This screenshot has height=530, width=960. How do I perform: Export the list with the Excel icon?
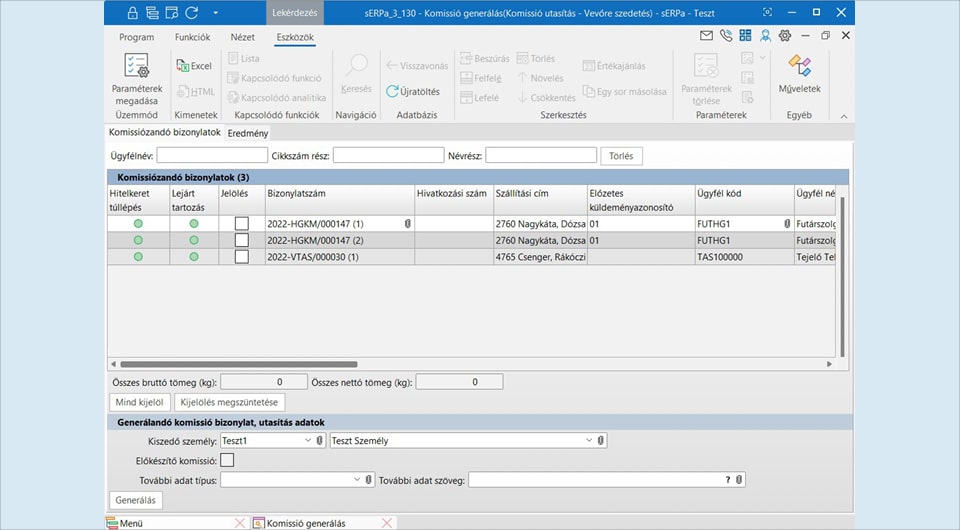pos(194,66)
